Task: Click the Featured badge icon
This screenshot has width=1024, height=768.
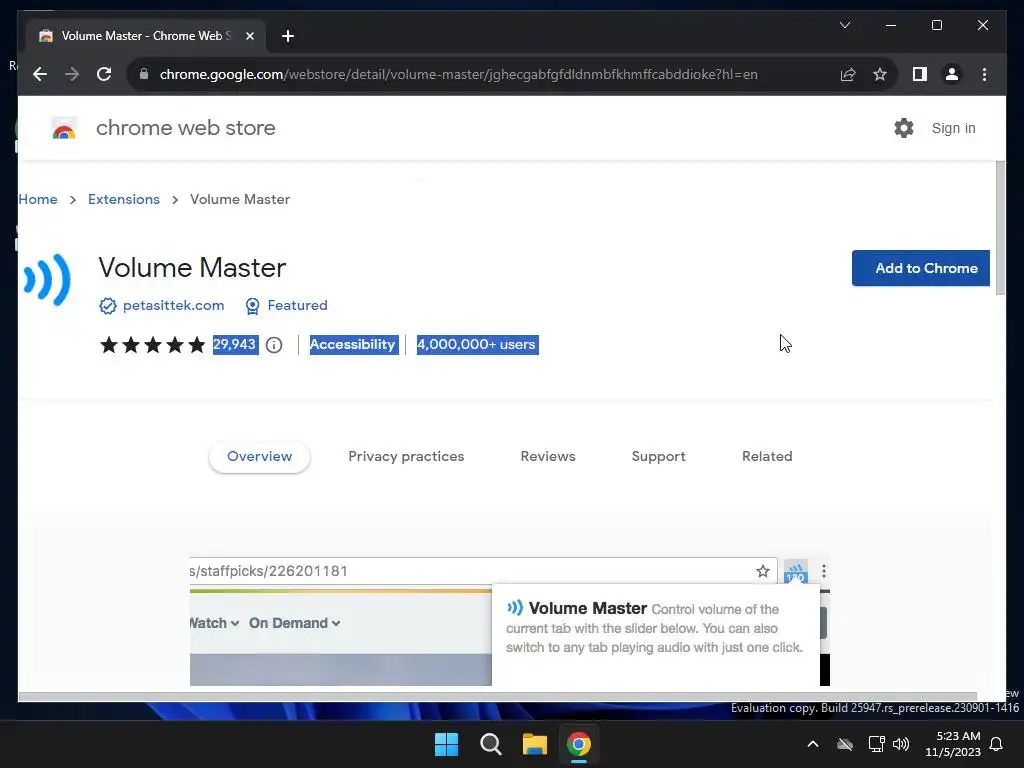Action: [252, 306]
